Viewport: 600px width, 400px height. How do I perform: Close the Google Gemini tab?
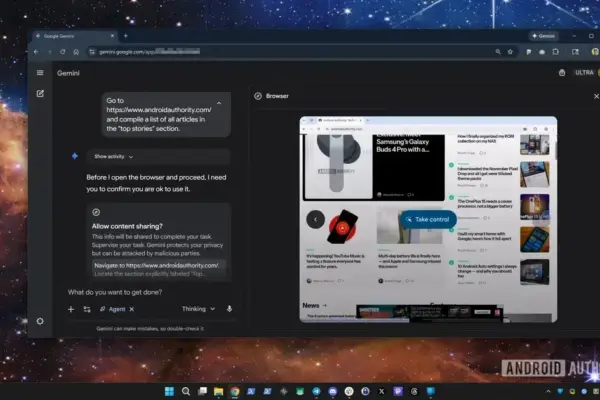pos(112,36)
